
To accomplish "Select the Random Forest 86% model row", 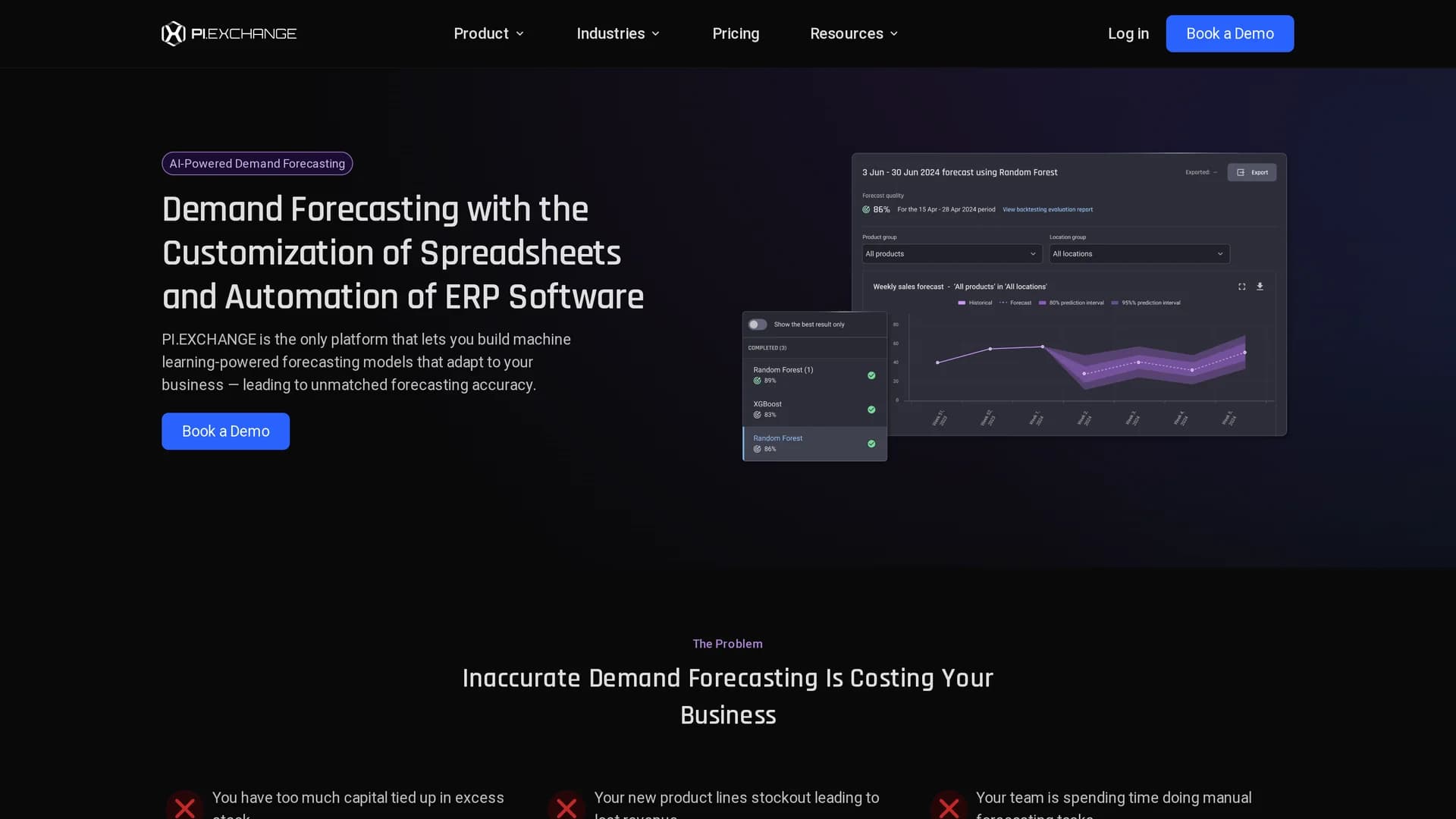I will tap(814, 444).
